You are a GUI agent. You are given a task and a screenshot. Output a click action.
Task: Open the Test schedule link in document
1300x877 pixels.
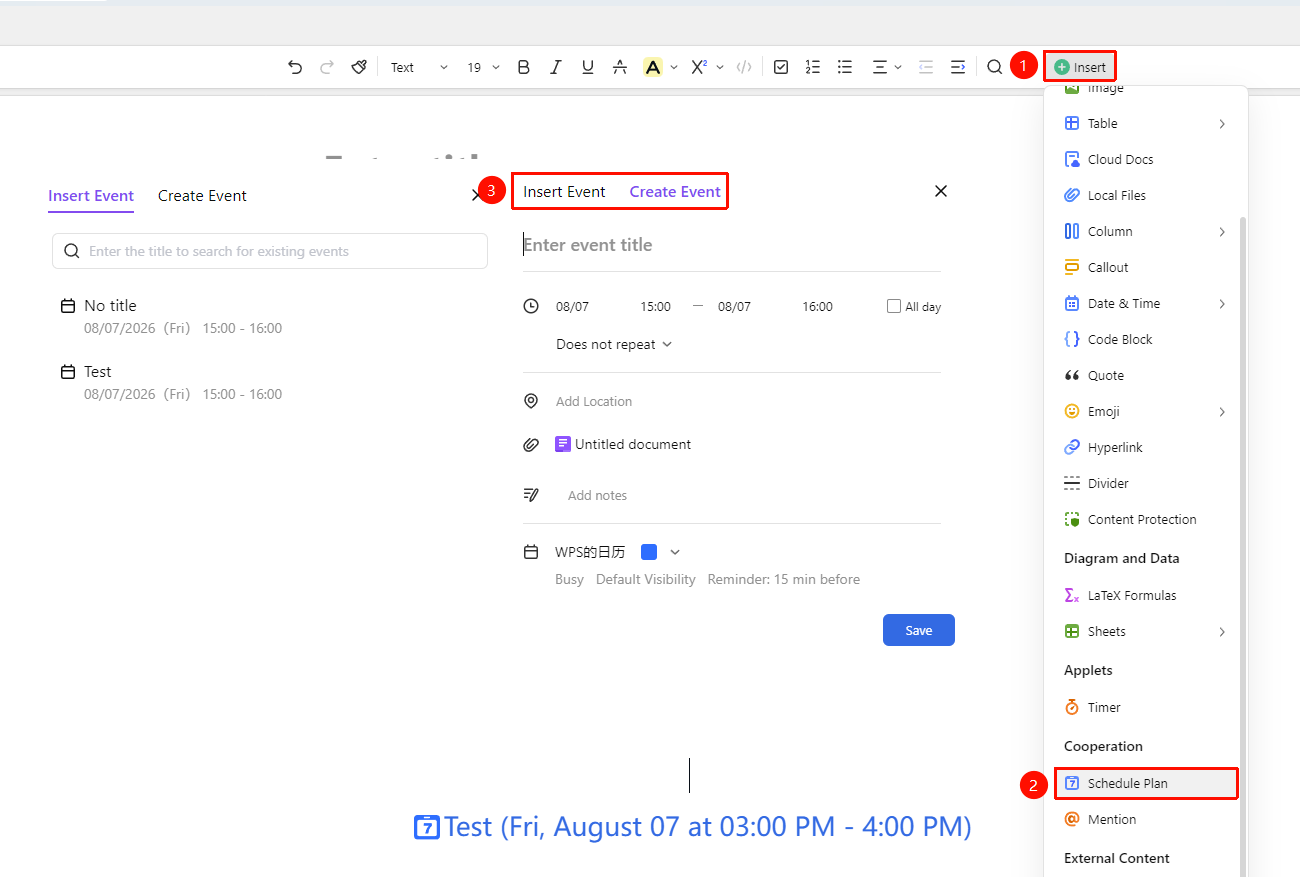[x=692, y=827]
